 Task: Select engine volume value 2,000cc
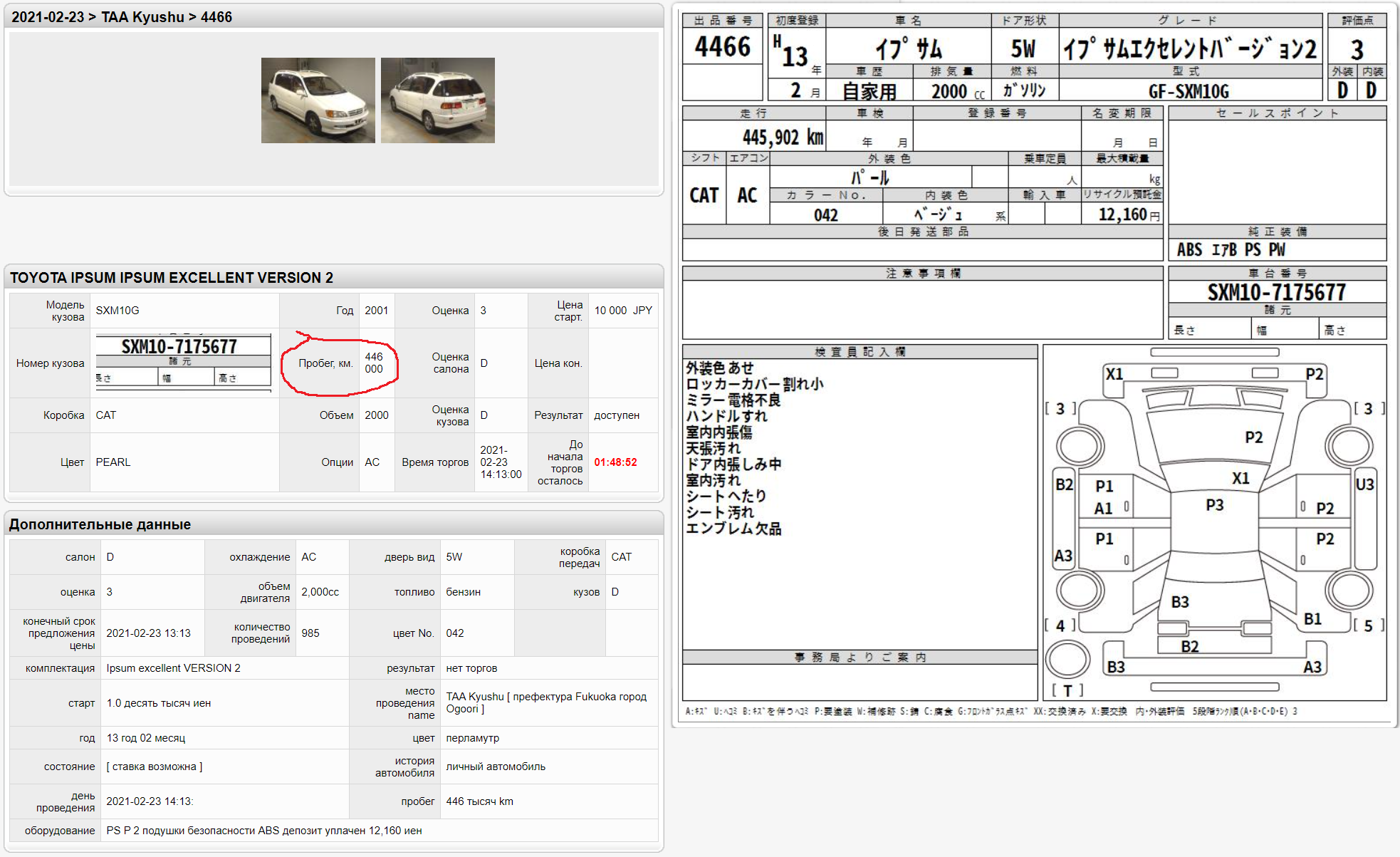pyautogui.click(x=320, y=592)
